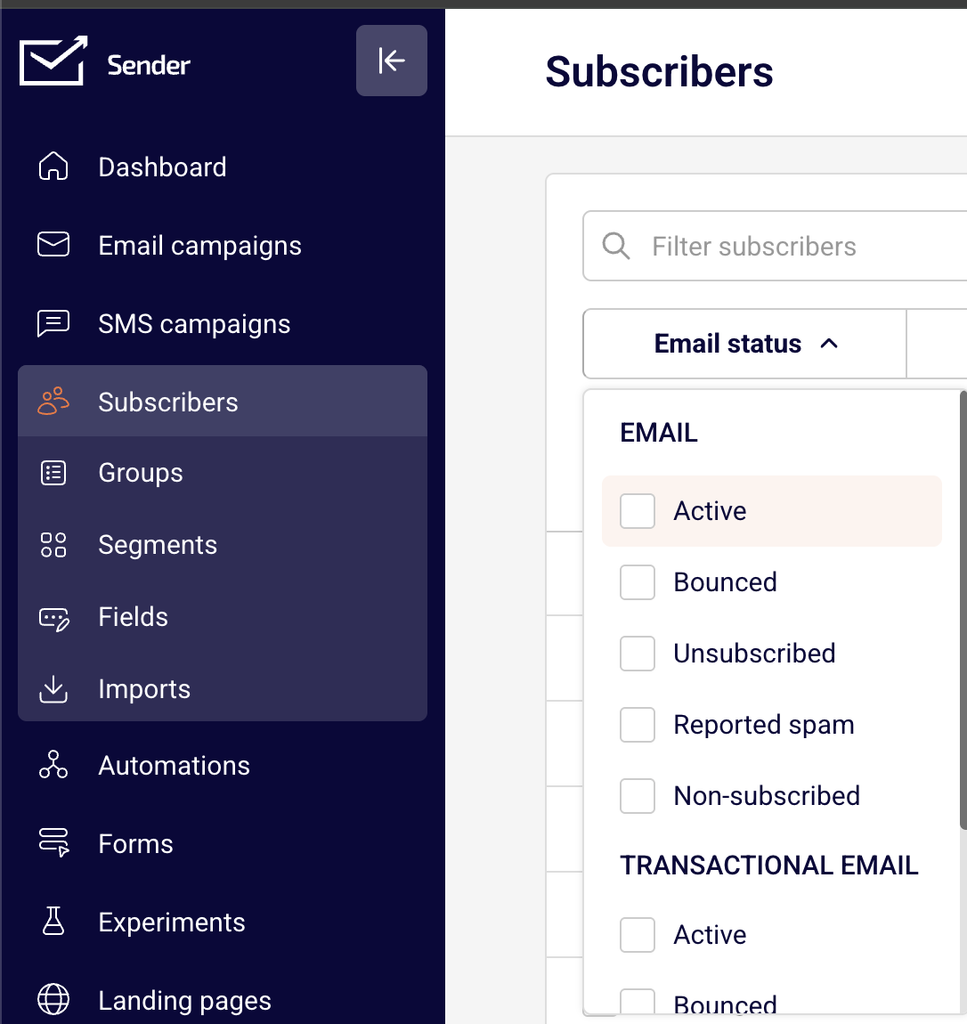
Task: Click the Sender brand name
Action: pos(148,65)
